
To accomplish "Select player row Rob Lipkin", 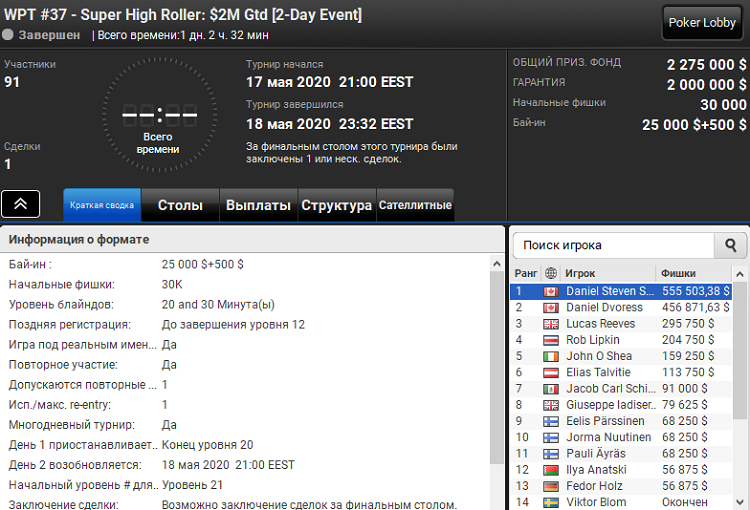I will coord(621,340).
